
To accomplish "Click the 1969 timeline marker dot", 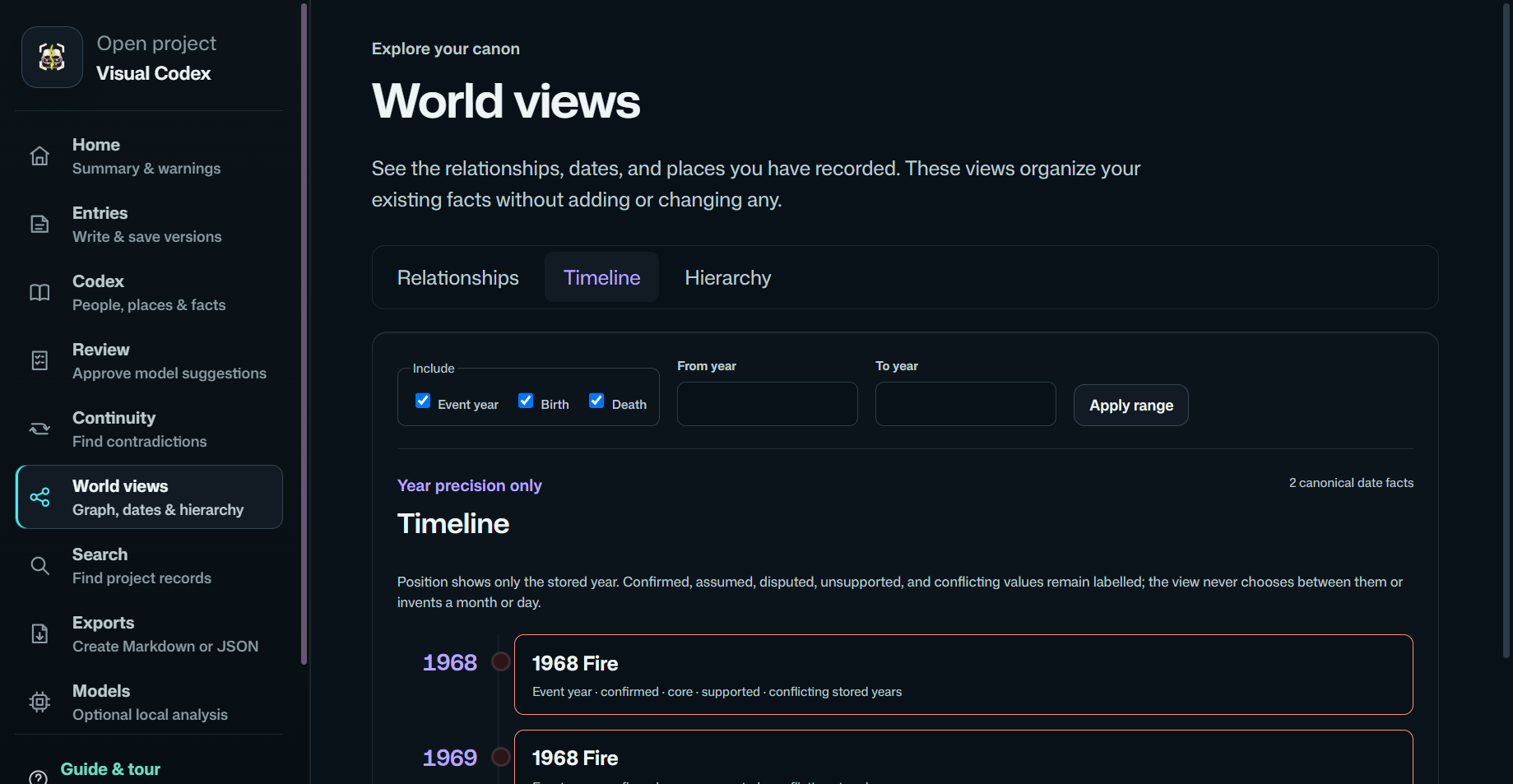I will [500, 757].
